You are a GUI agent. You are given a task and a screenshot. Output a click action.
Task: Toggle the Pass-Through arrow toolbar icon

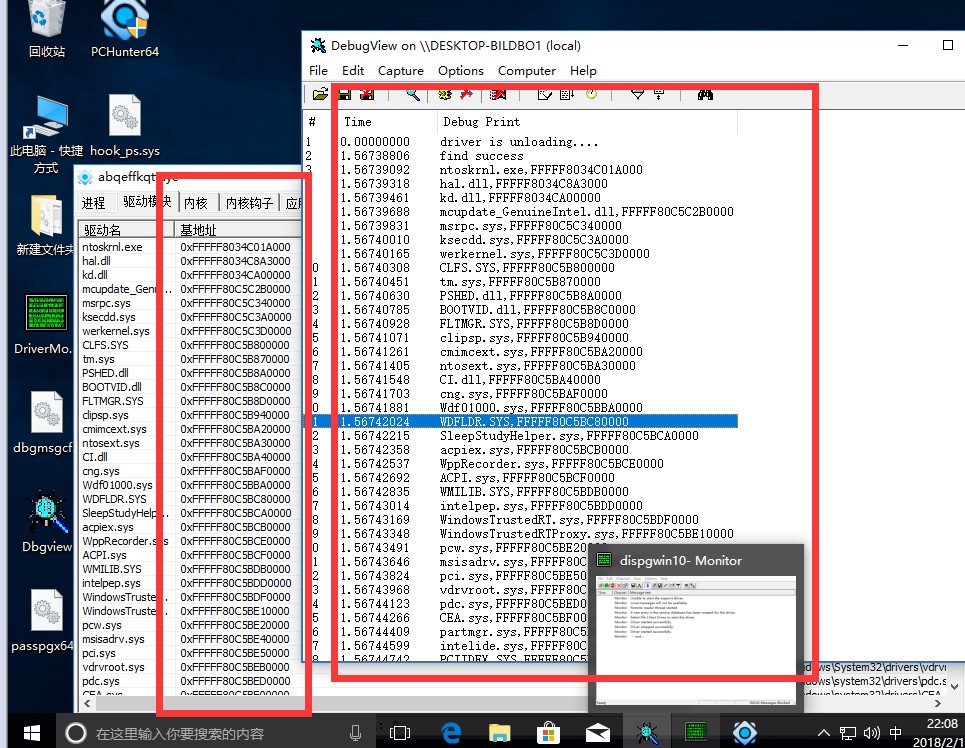click(466, 94)
